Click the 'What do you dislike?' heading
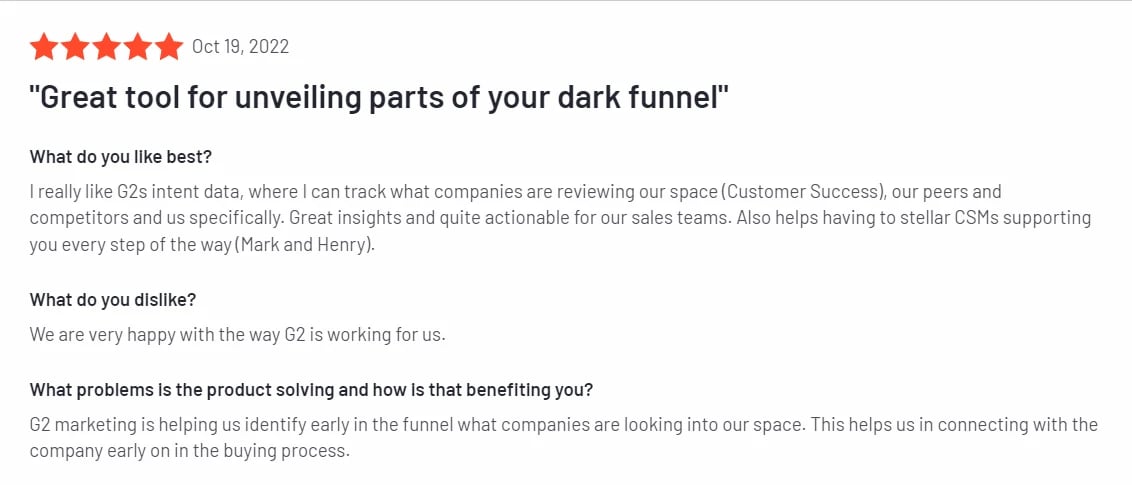Image resolution: width=1132 pixels, height=485 pixels. click(x=113, y=300)
